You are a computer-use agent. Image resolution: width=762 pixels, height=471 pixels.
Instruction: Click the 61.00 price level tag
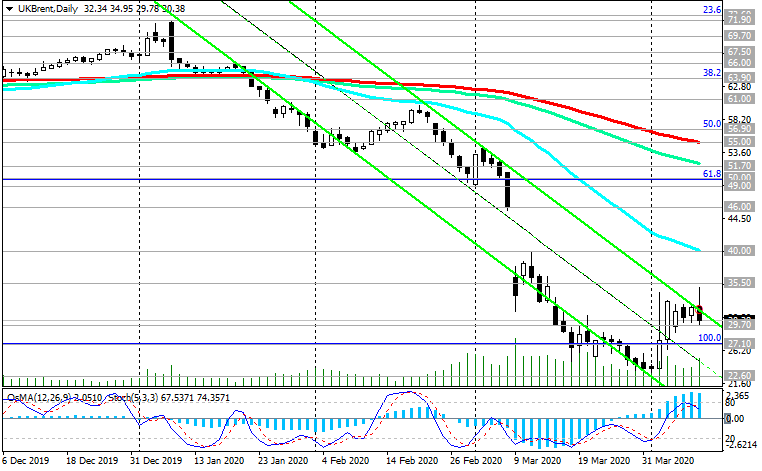[739, 99]
